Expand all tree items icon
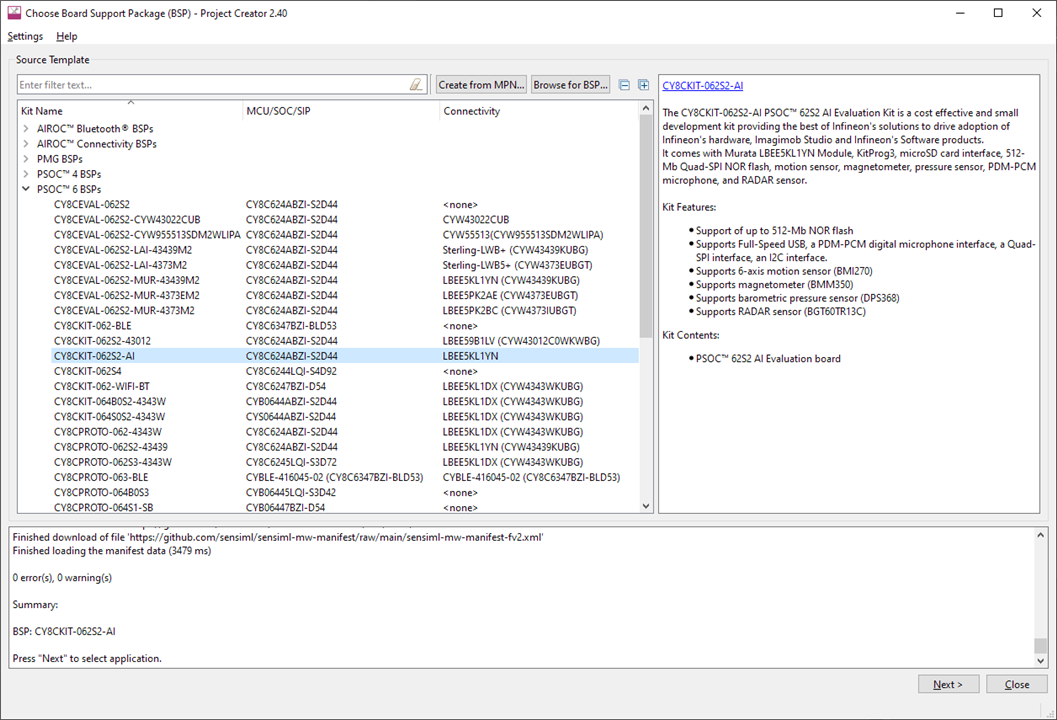The image size is (1057, 720). point(643,85)
